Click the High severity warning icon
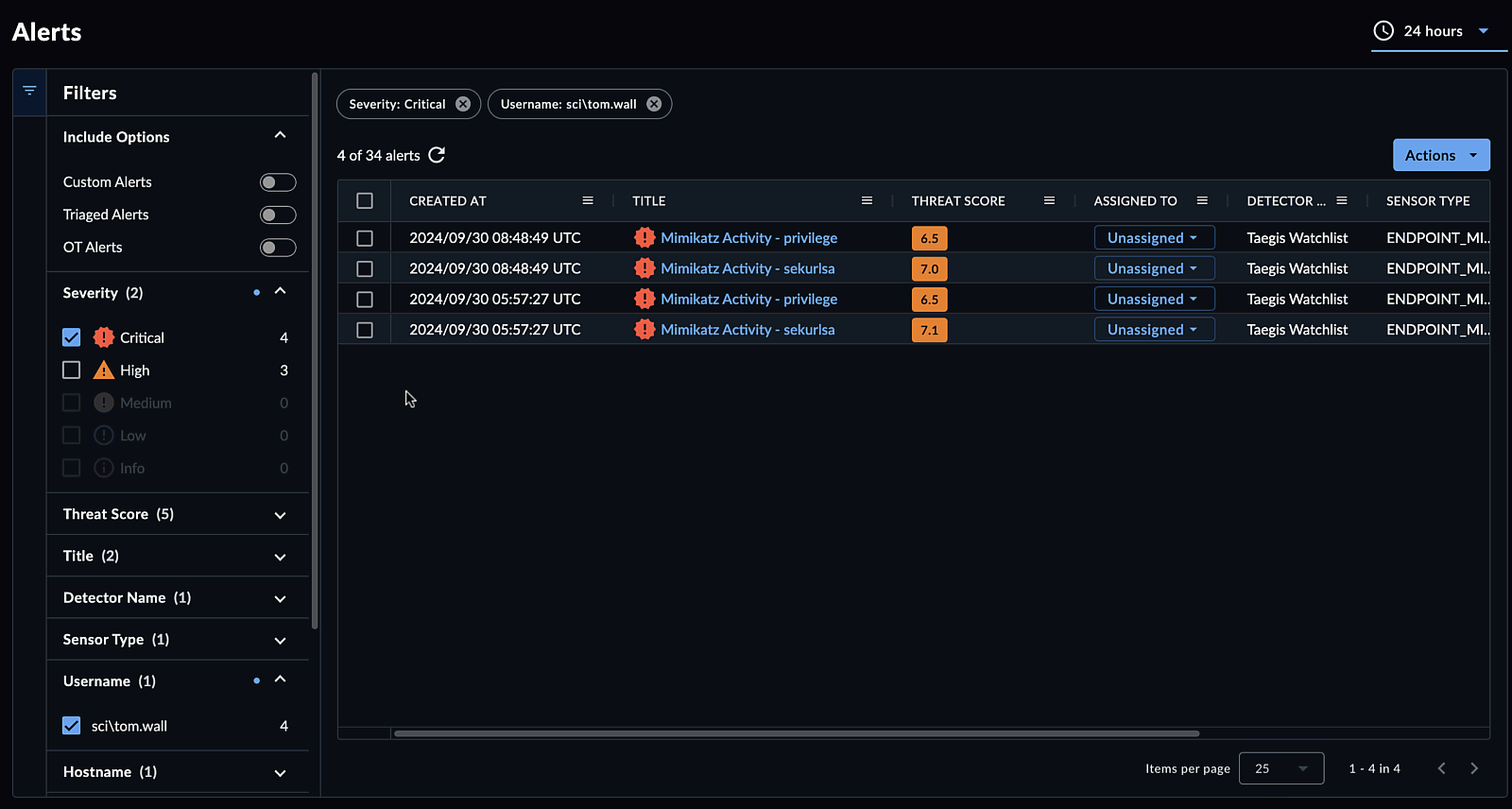This screenshot has width=1512, height=809. (x=104, y=370)
